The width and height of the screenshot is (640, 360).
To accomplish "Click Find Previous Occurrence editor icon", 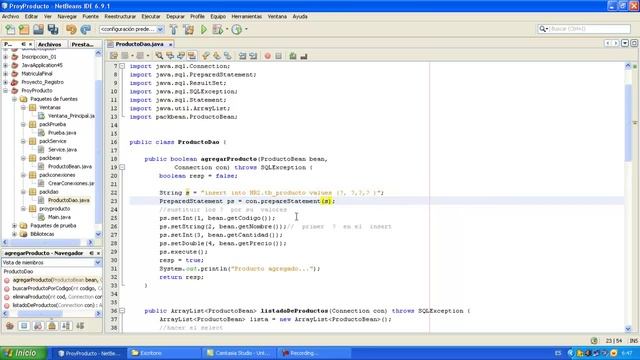I will click(170, 56).
